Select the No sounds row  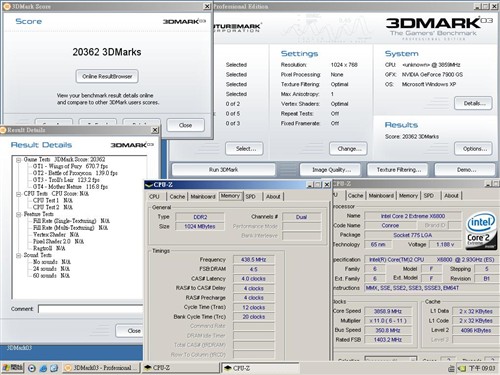(x=52, y=262)
